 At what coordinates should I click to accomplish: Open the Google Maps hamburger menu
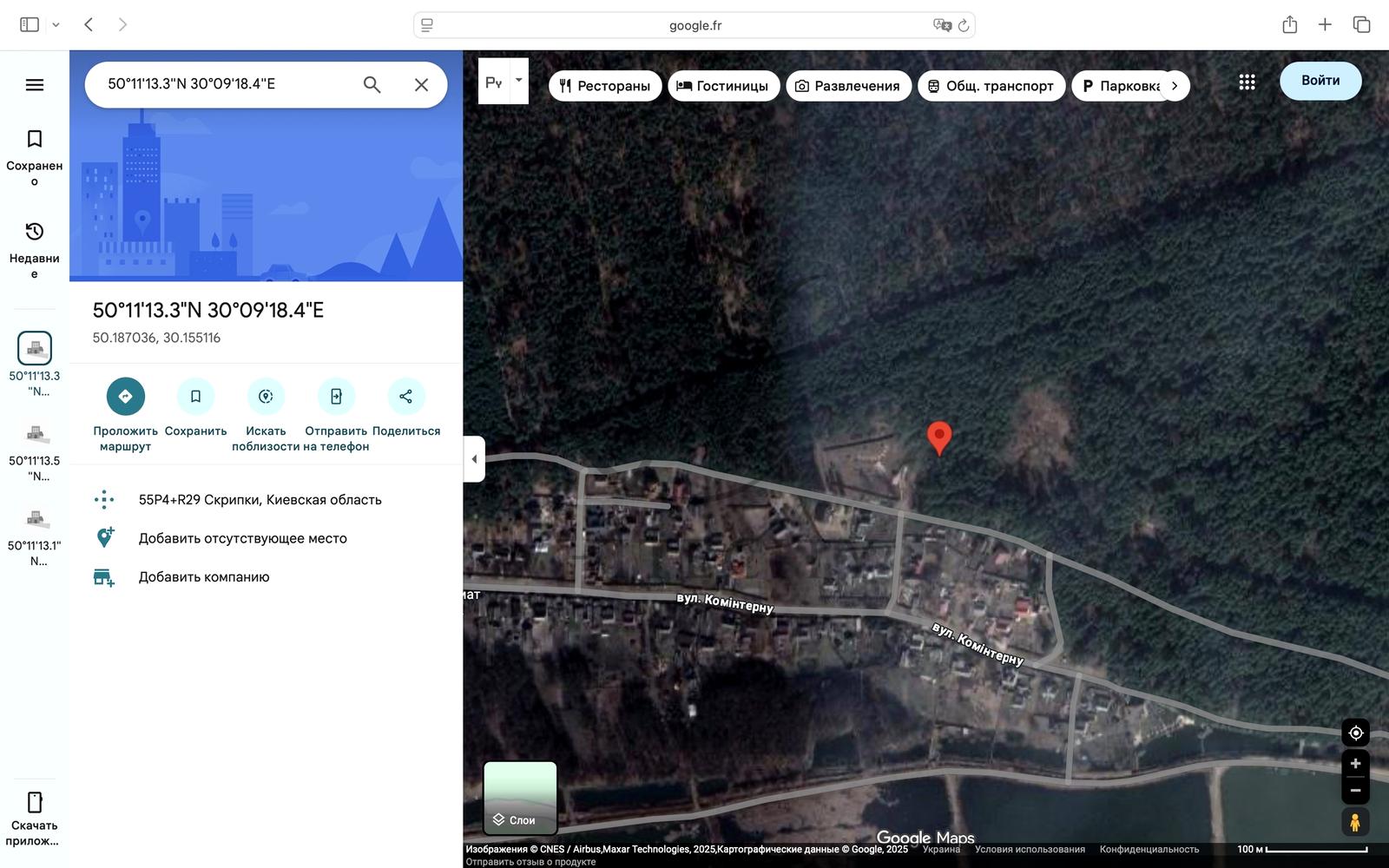[35, 84]
